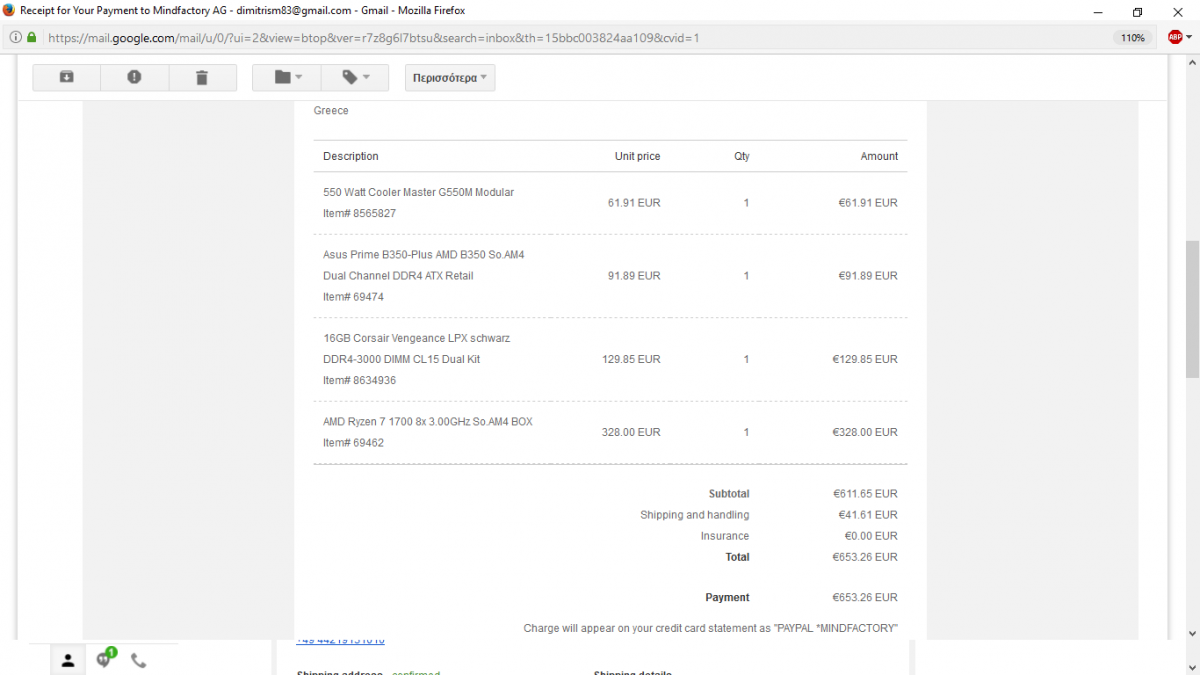
Task: Click 'DDR4-3000 DIMM CL15 Dual Kit' line
Action: coord(402,359)
